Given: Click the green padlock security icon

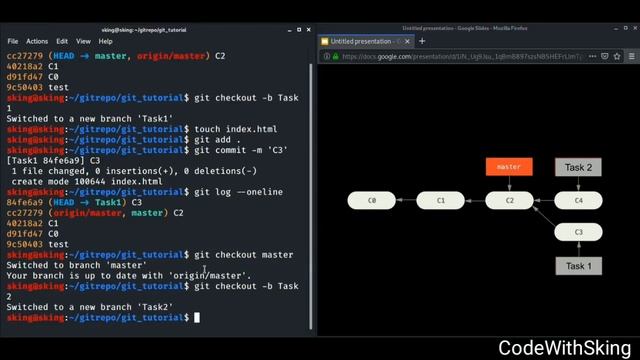Looking at the screenshot, I should [336, 56].
